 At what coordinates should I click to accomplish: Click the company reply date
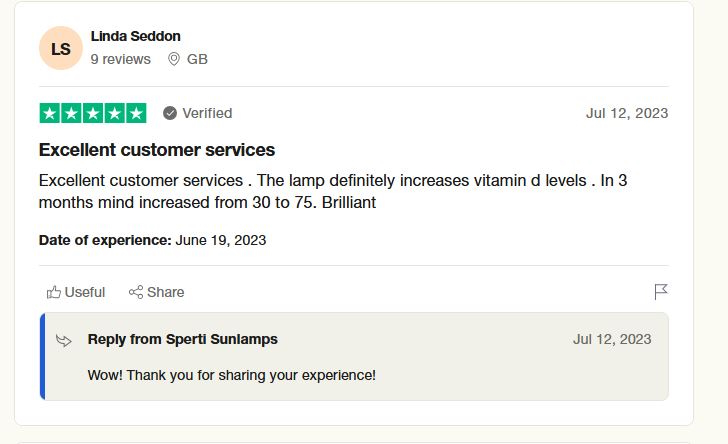pyautogui.click(x=611, y=339)
